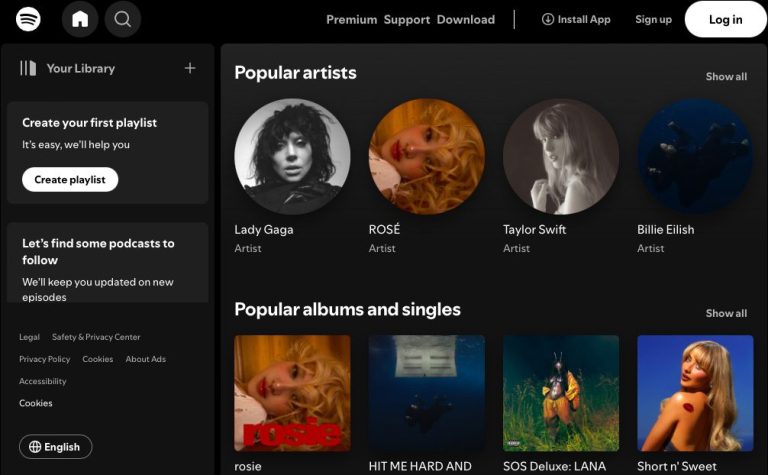The image size is (768, 475).
Task: Click the Sign up button
Action: [x=653, y=20]
